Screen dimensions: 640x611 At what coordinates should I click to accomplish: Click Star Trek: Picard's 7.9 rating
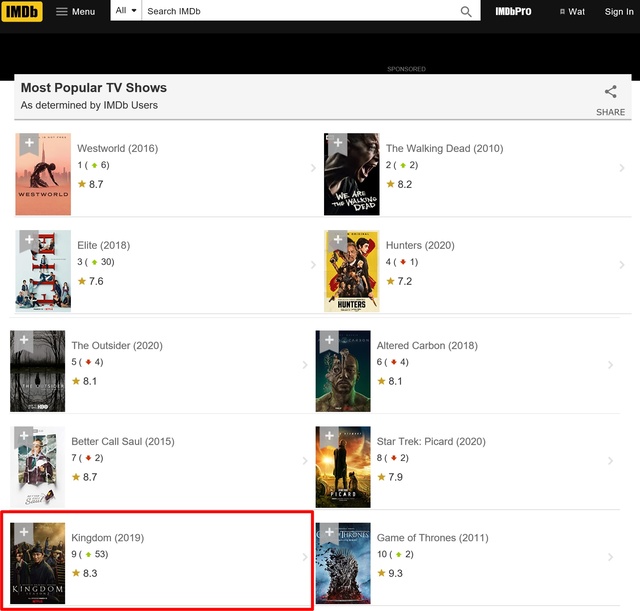click(390, 477)
